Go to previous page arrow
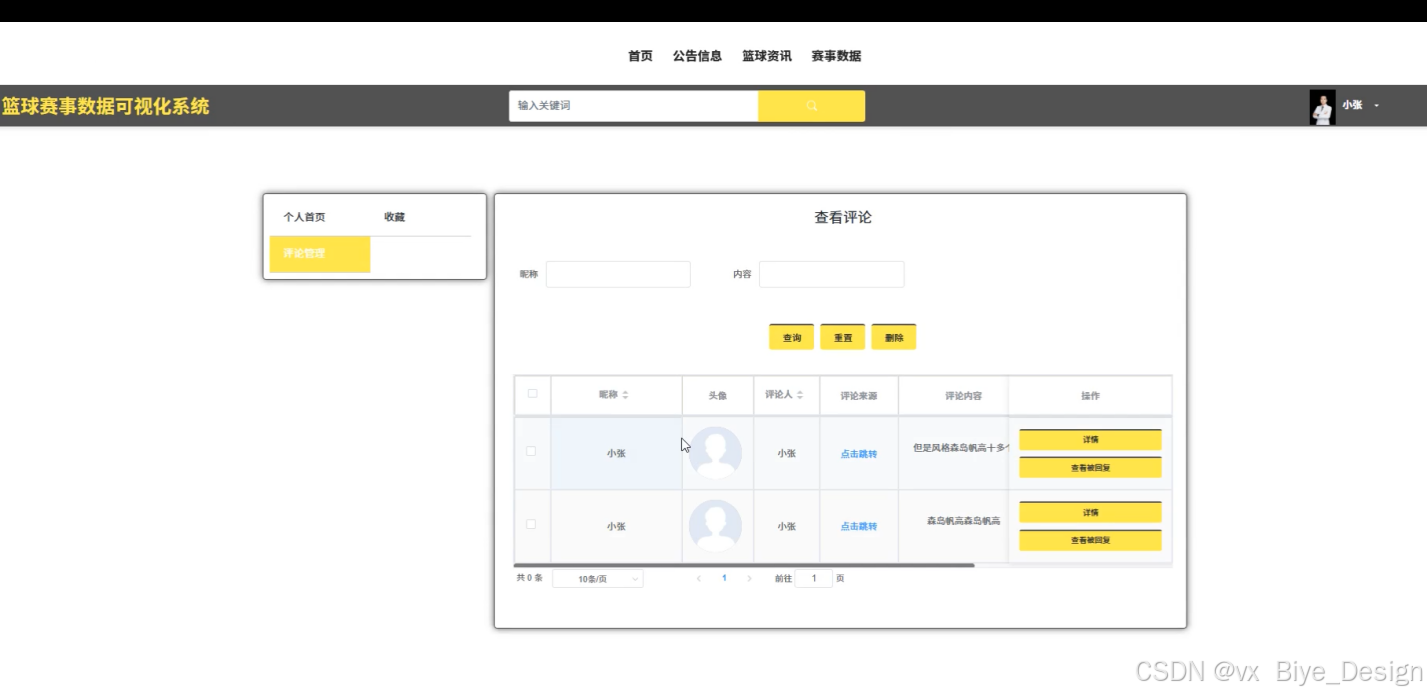This screenshot has width=1427, height=697. coord(699,578)
